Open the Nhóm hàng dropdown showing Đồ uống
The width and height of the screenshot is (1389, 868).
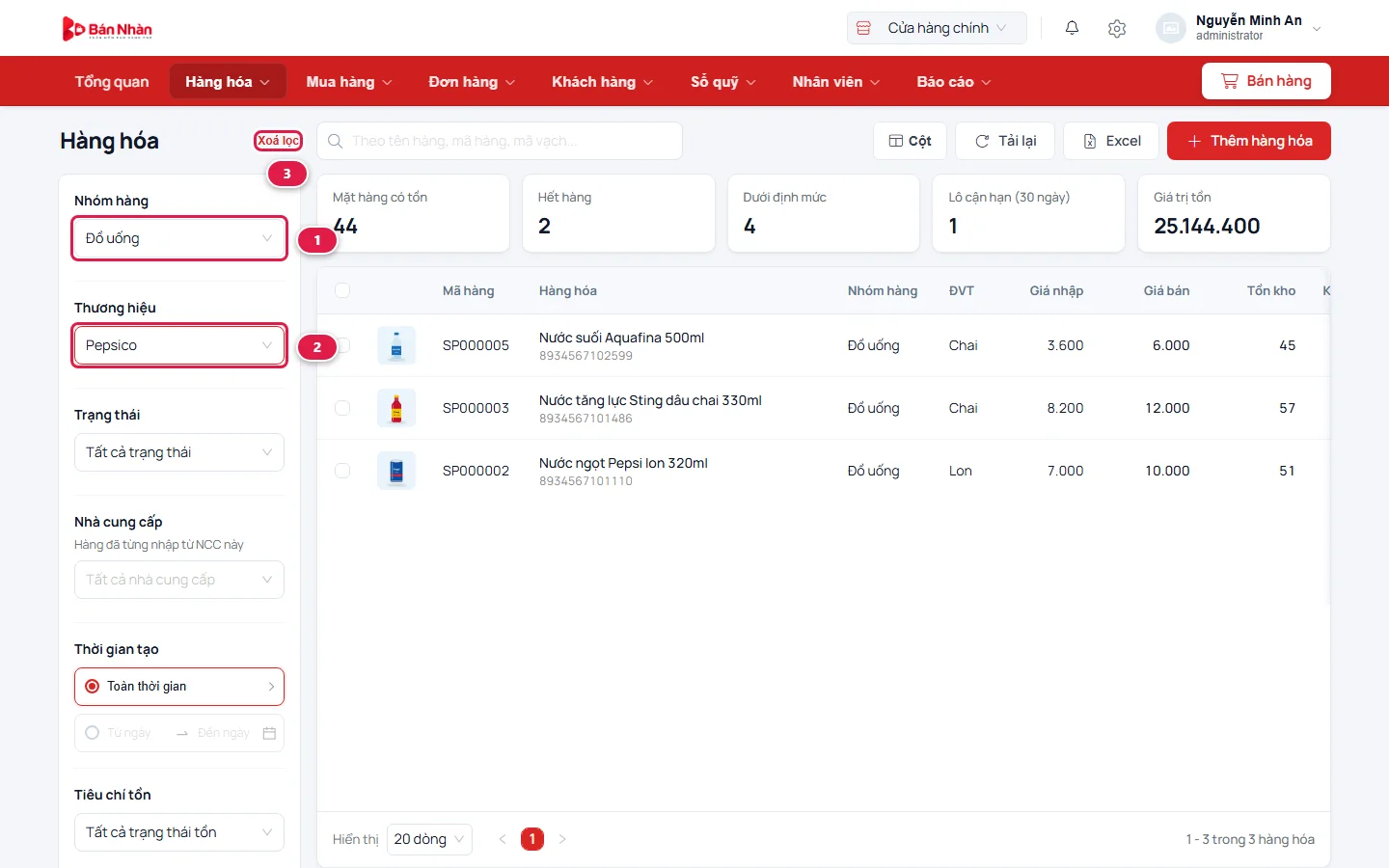179,238
